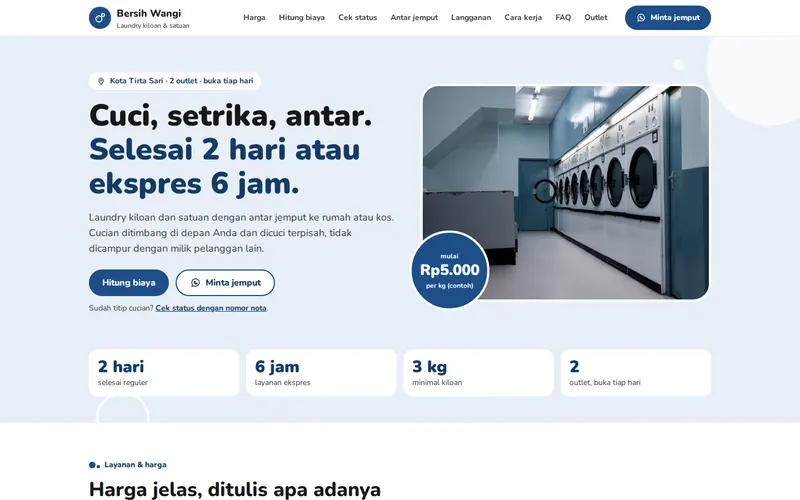800x500 pixels.
Task: Click the Laundry kiloan & satuan tagline
Action: click(x=153, y=26)
